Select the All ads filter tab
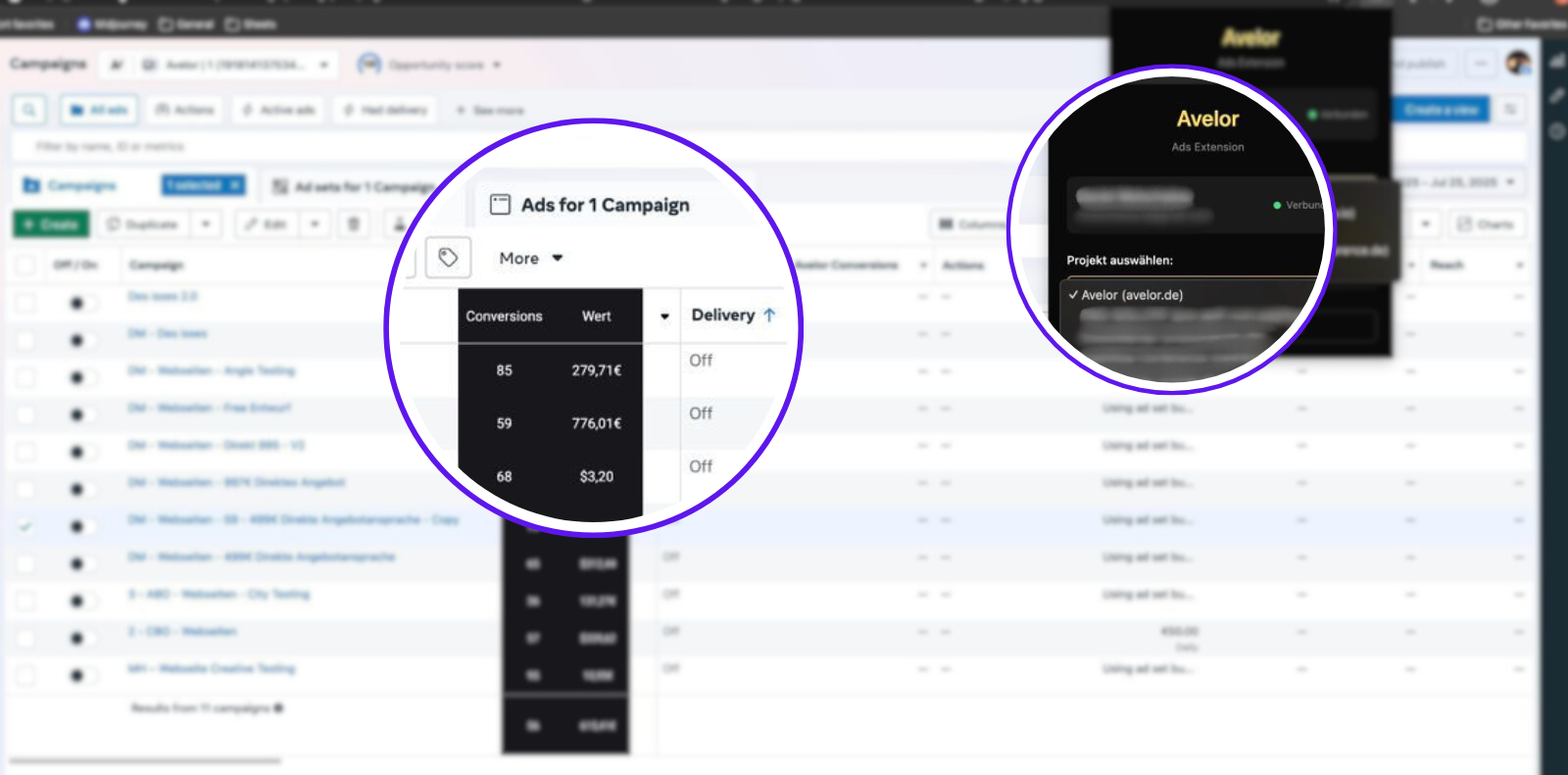This screenshot has width=1568, height=775. click(99, 110)
